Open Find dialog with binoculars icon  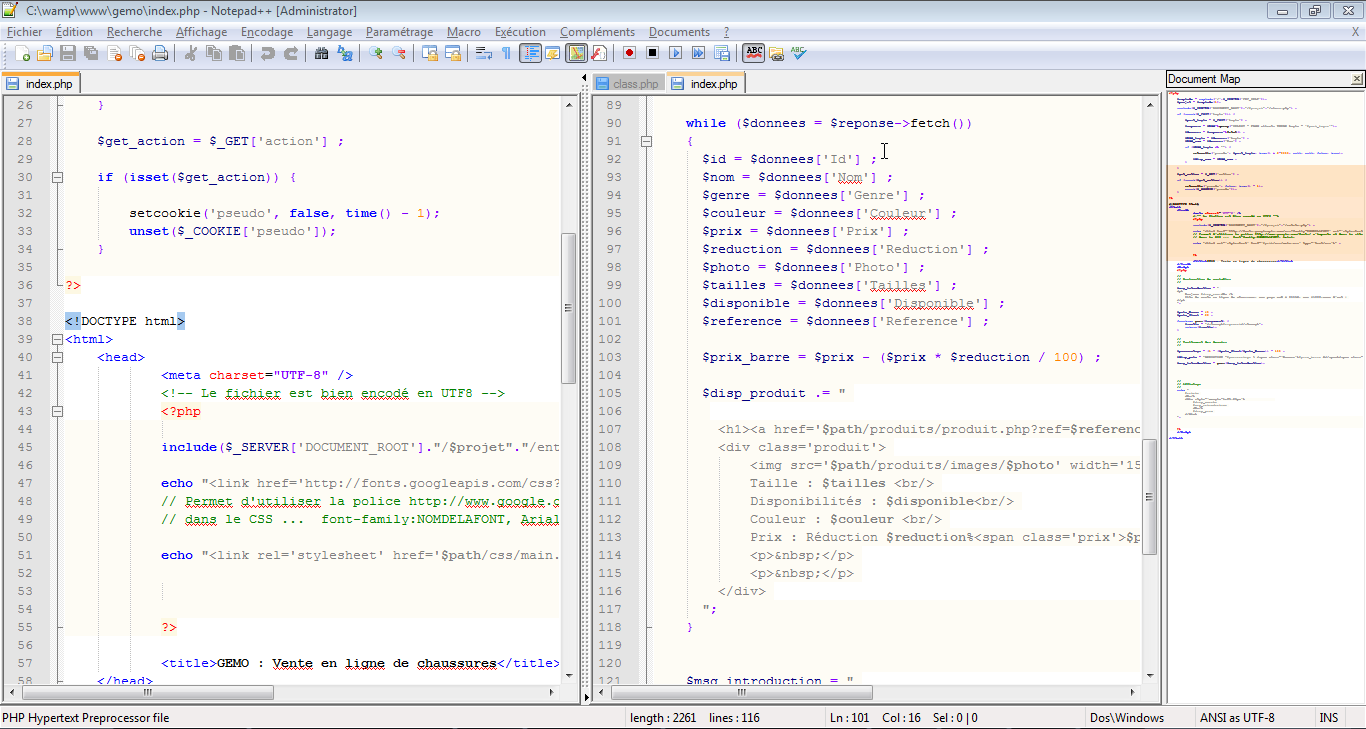click(321, 53)
